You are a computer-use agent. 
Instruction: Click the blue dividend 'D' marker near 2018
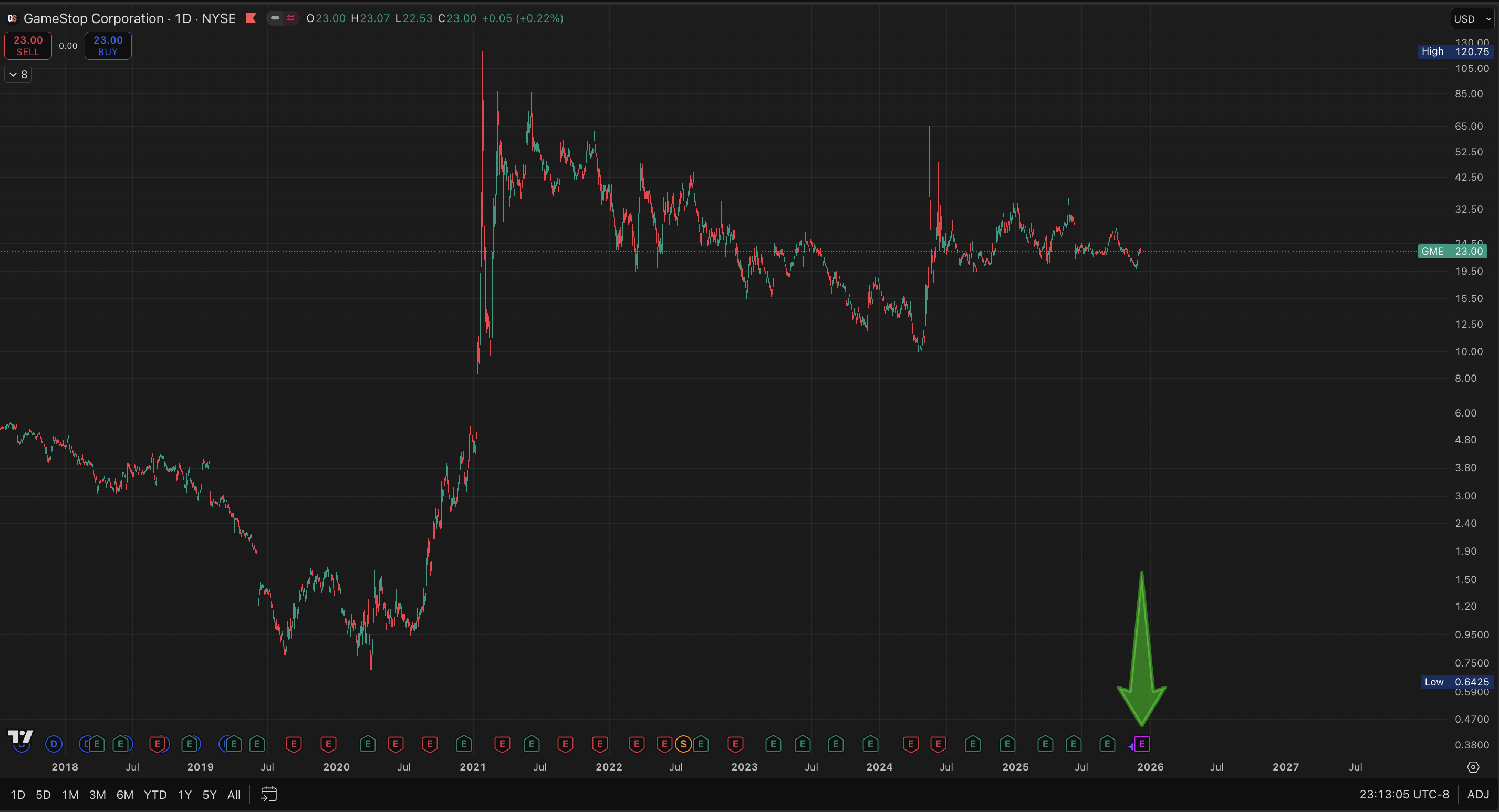(x=54, y=744)
